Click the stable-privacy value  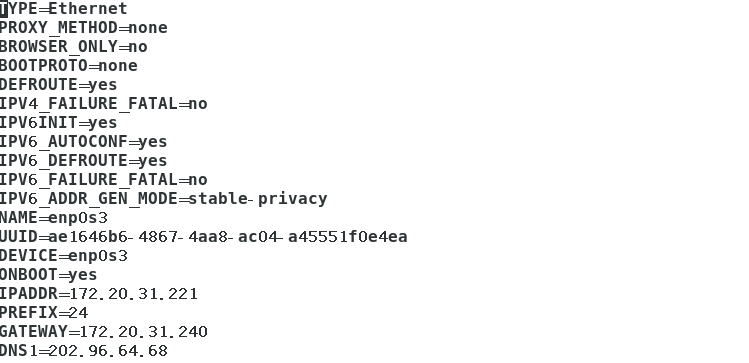pyautogui.click(x=258, y=199)
